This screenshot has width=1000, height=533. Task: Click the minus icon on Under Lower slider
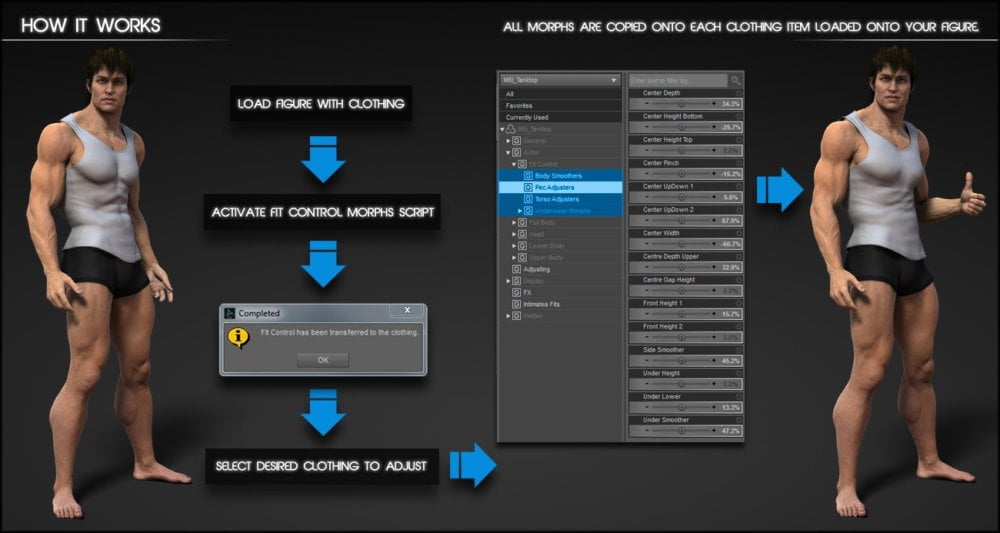coord(647,407)
